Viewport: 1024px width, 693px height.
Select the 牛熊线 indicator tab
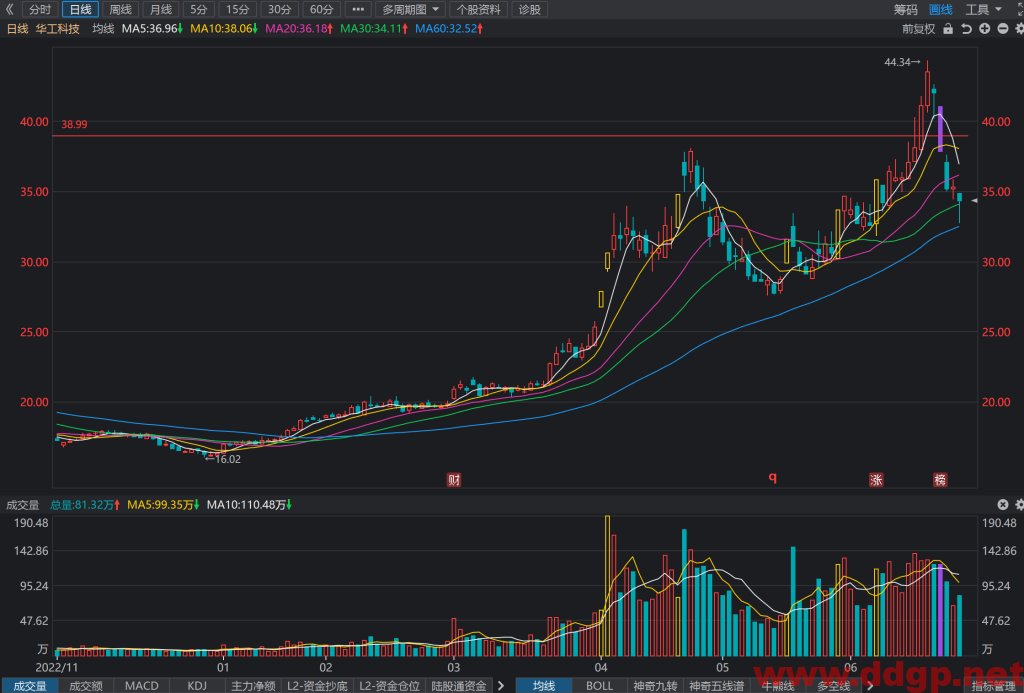pyautogui.click(x=778, y=686)
